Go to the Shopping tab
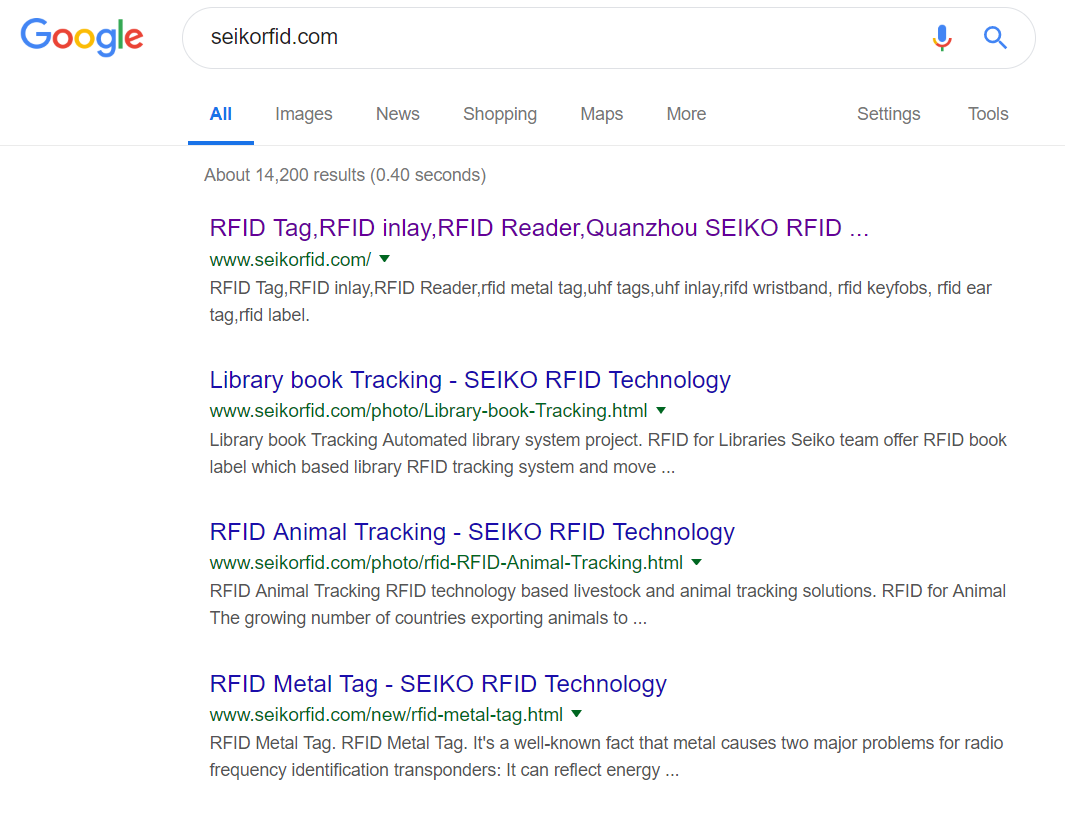Image resolution: width=1065 pixels, height=814 pixels. [500, 114]
